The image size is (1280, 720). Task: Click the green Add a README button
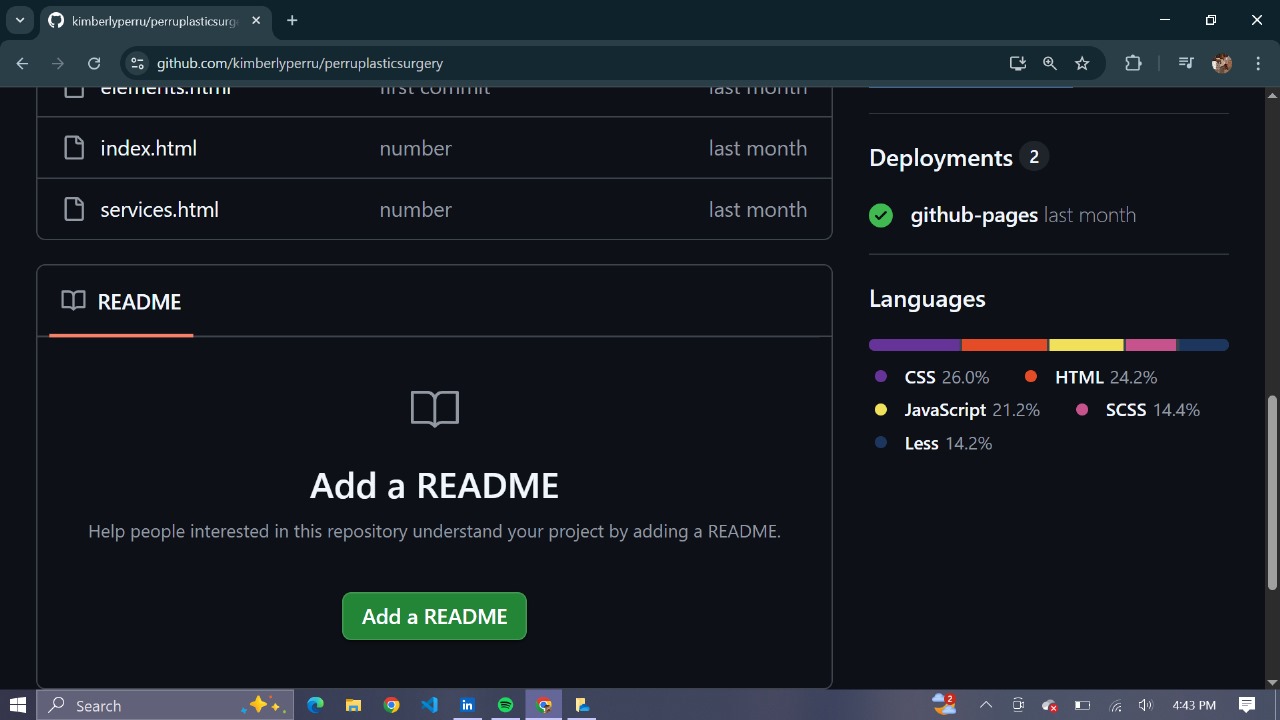[434, 616]
